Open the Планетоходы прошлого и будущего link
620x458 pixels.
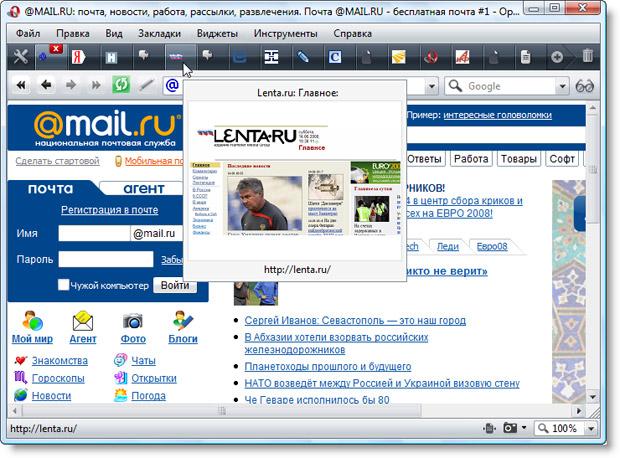(328, 366)
